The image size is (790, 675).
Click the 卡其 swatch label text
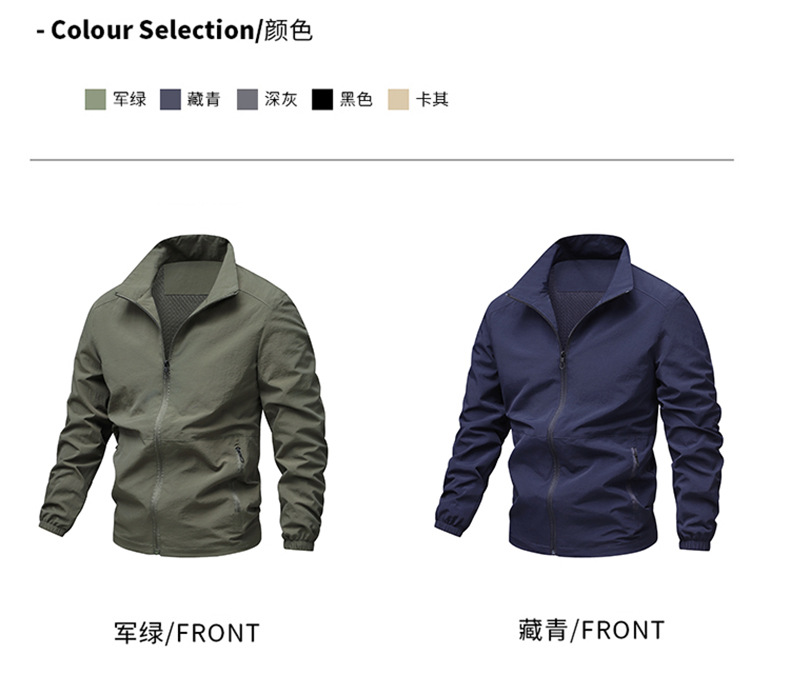pyautogui.click(x=432, y=99)
